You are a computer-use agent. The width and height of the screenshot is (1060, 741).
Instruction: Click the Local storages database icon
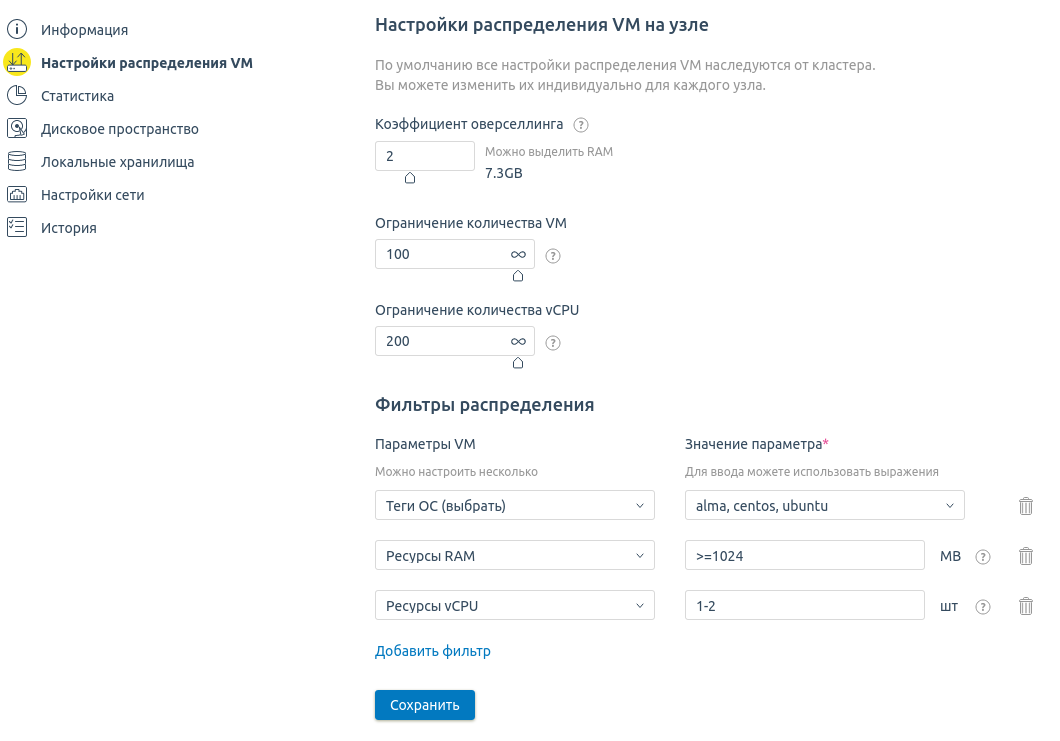pos(17,162)
